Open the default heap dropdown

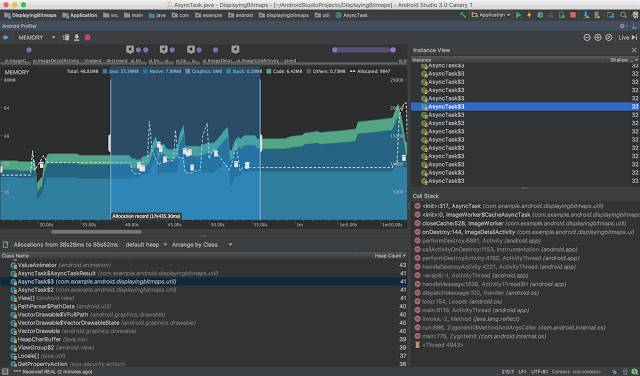coord(146,245)
